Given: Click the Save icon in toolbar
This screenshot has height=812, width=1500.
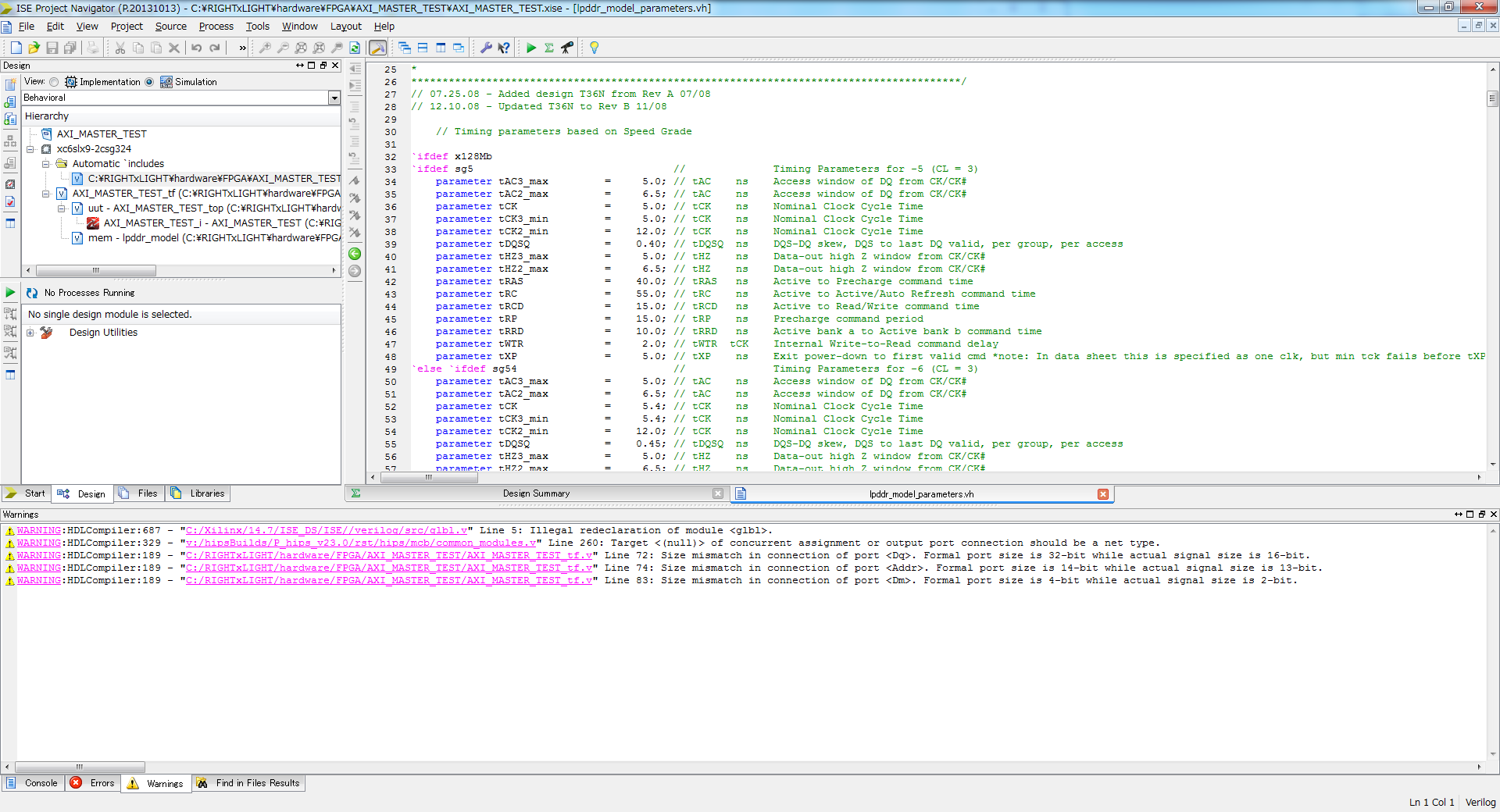Looking at the screenshot, I should coord(52,48).
